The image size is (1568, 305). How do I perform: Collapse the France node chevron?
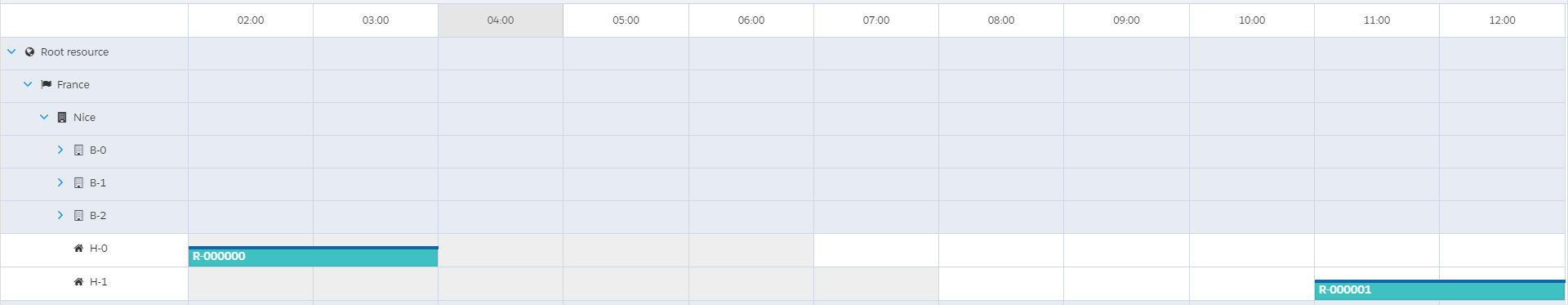click(28, 84)
